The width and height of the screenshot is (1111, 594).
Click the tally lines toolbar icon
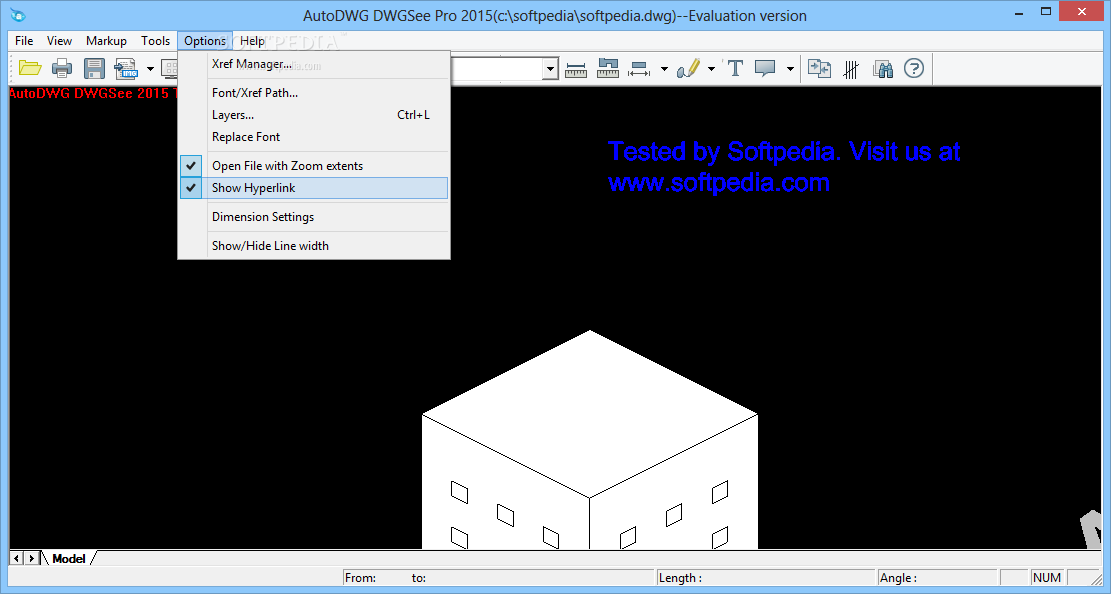(x=851, y=69)
